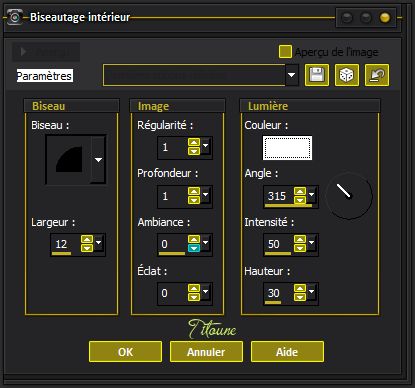Click the randomize parameters dice icon
Screen dimensions: 415x388
pos(347,75)
